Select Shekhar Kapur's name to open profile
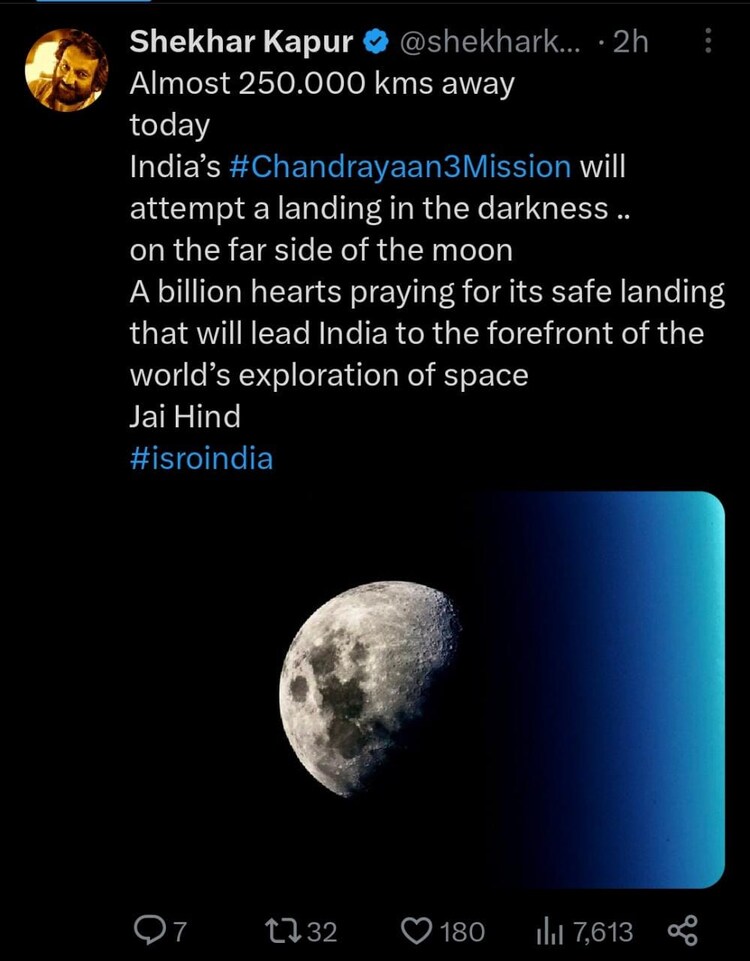750x961 pixels. pos(240,42)
